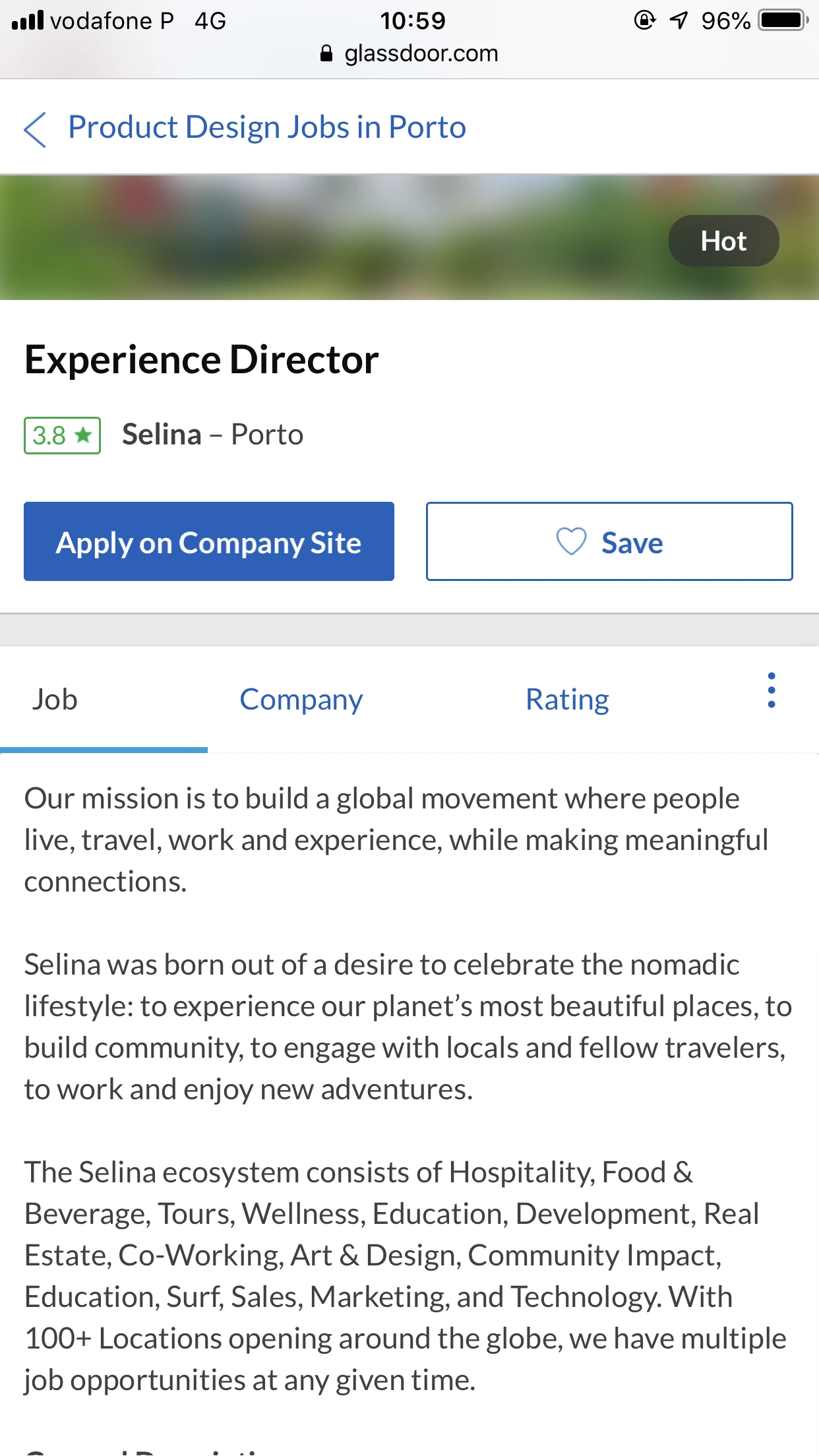Tap the back chevron arrow
Image resolution: width=819 pixels, height=1456 pixels.
(36, 129)
